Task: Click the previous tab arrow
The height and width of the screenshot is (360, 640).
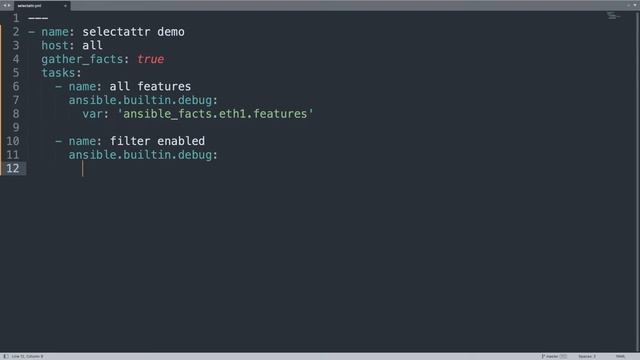Action: (4, 5)
